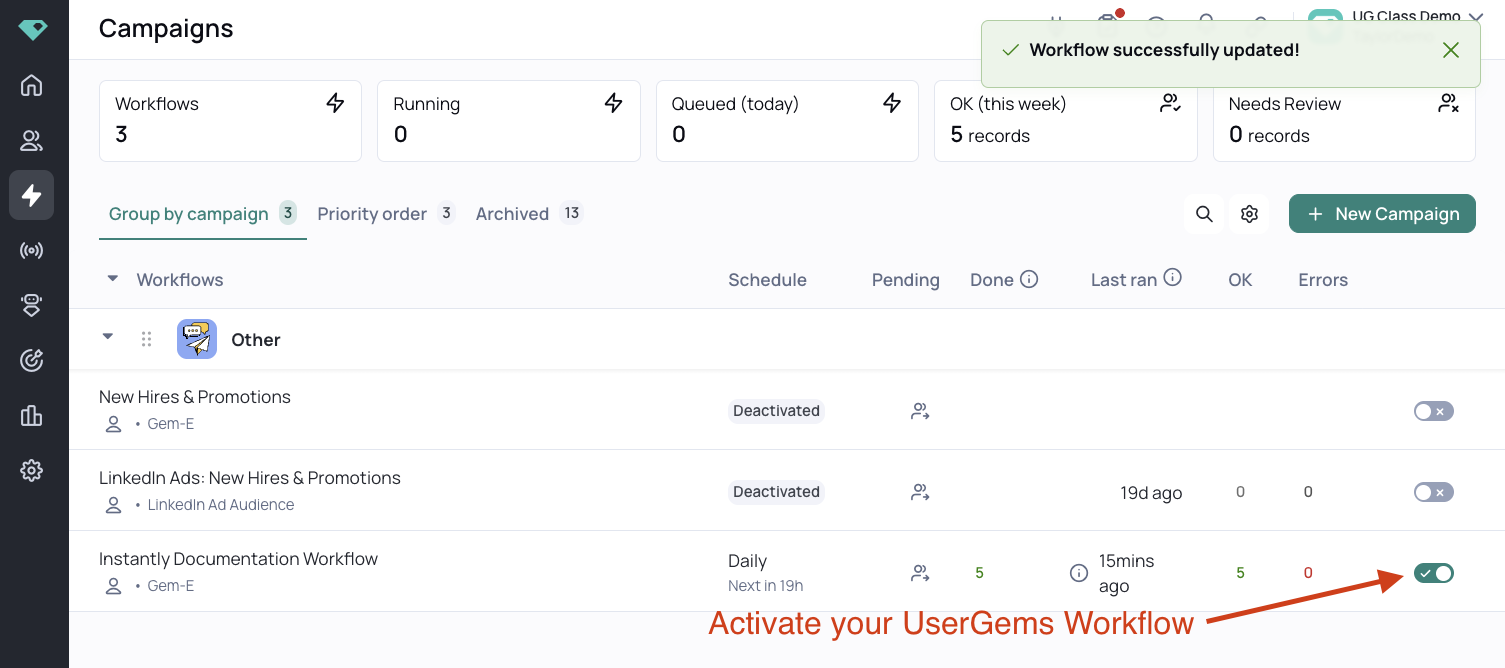Open the Running summary card
The width and height of the screenshot is (1505, 668).
(x=508, y=120)
